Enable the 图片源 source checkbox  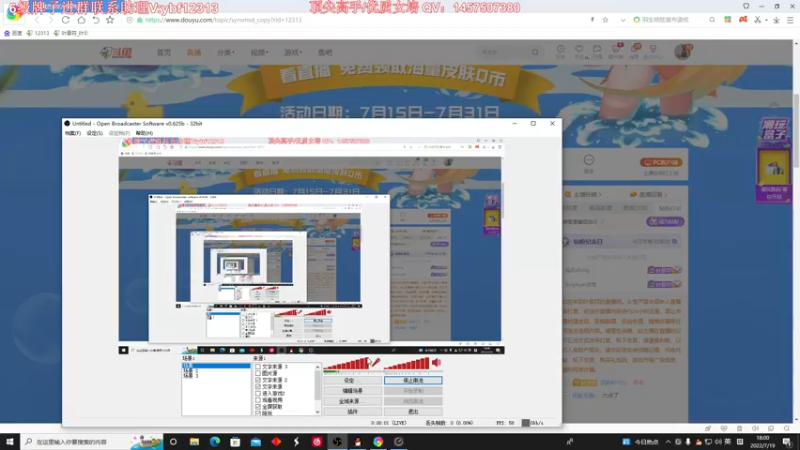coord(258,373)
